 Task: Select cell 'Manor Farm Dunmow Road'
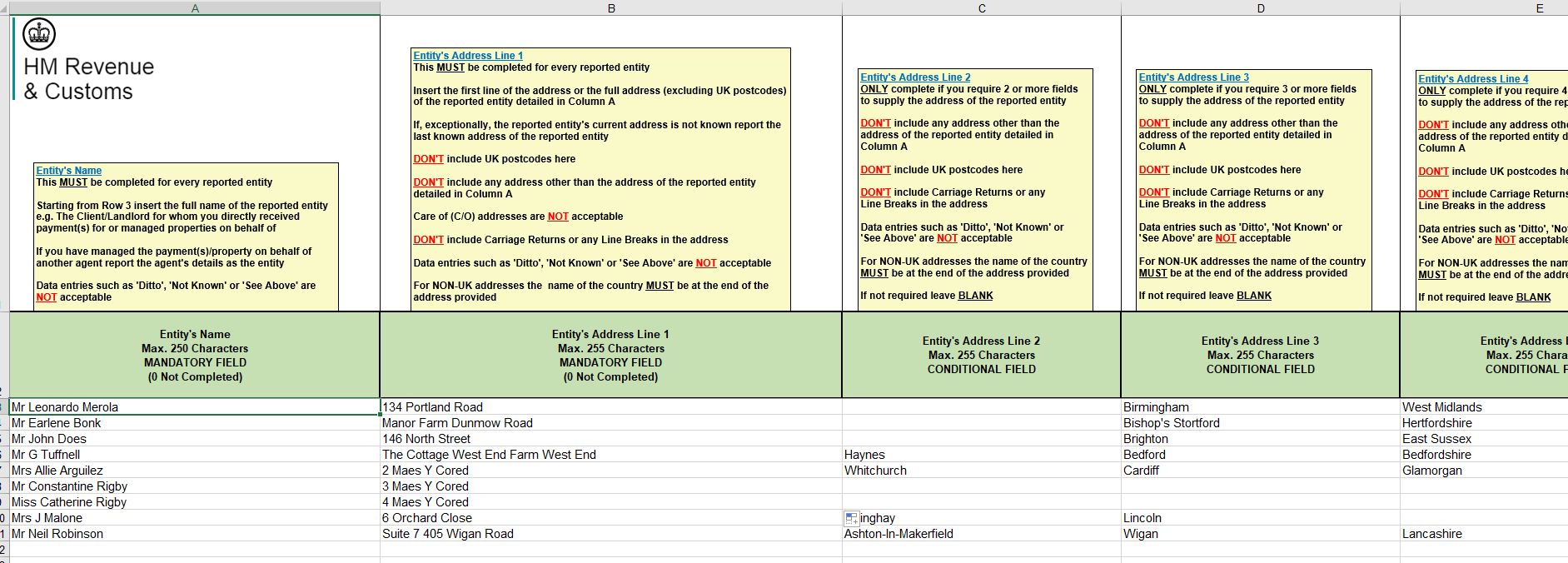coord(611,423)
